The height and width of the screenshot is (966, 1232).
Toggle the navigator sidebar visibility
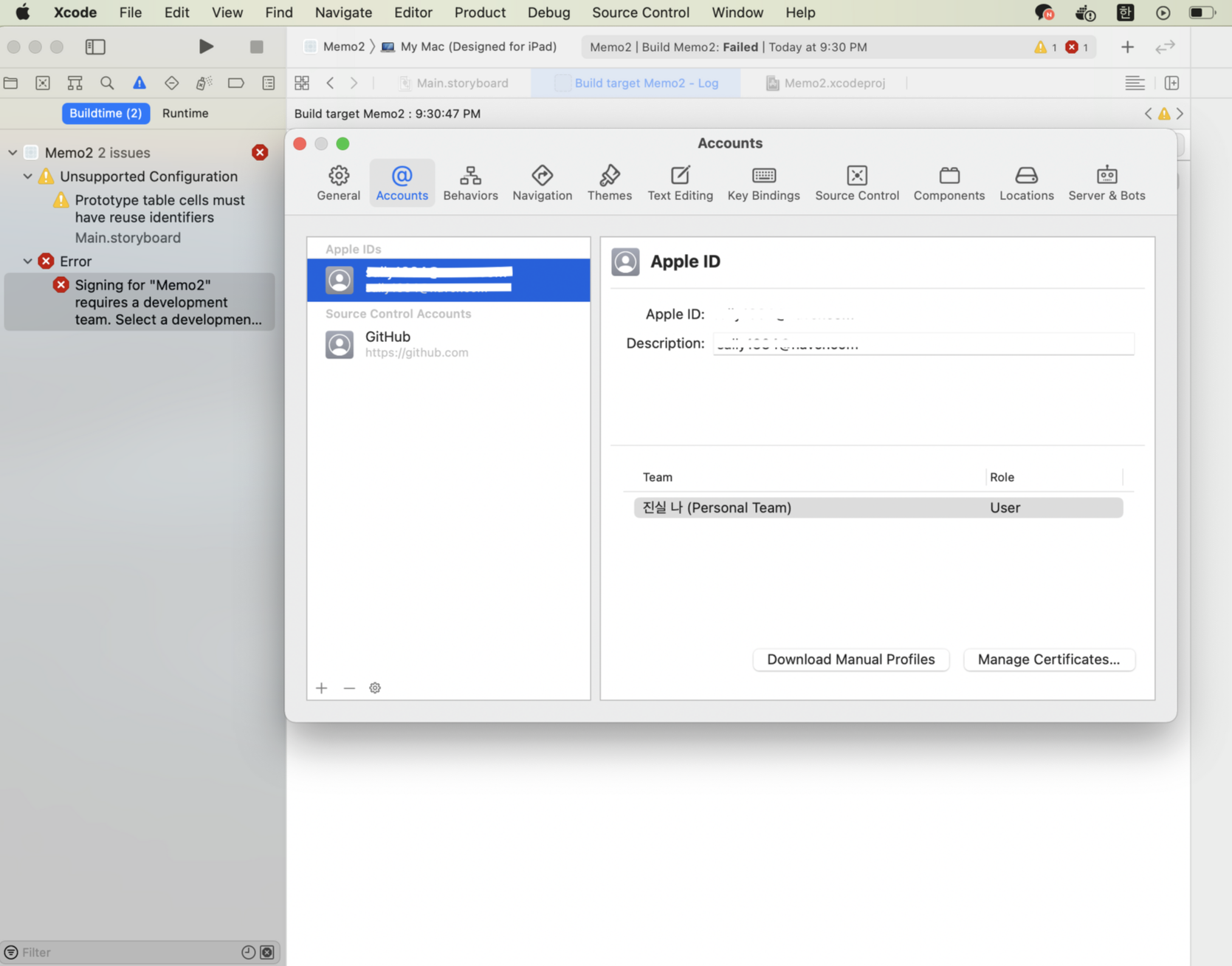tap(95, 47)
